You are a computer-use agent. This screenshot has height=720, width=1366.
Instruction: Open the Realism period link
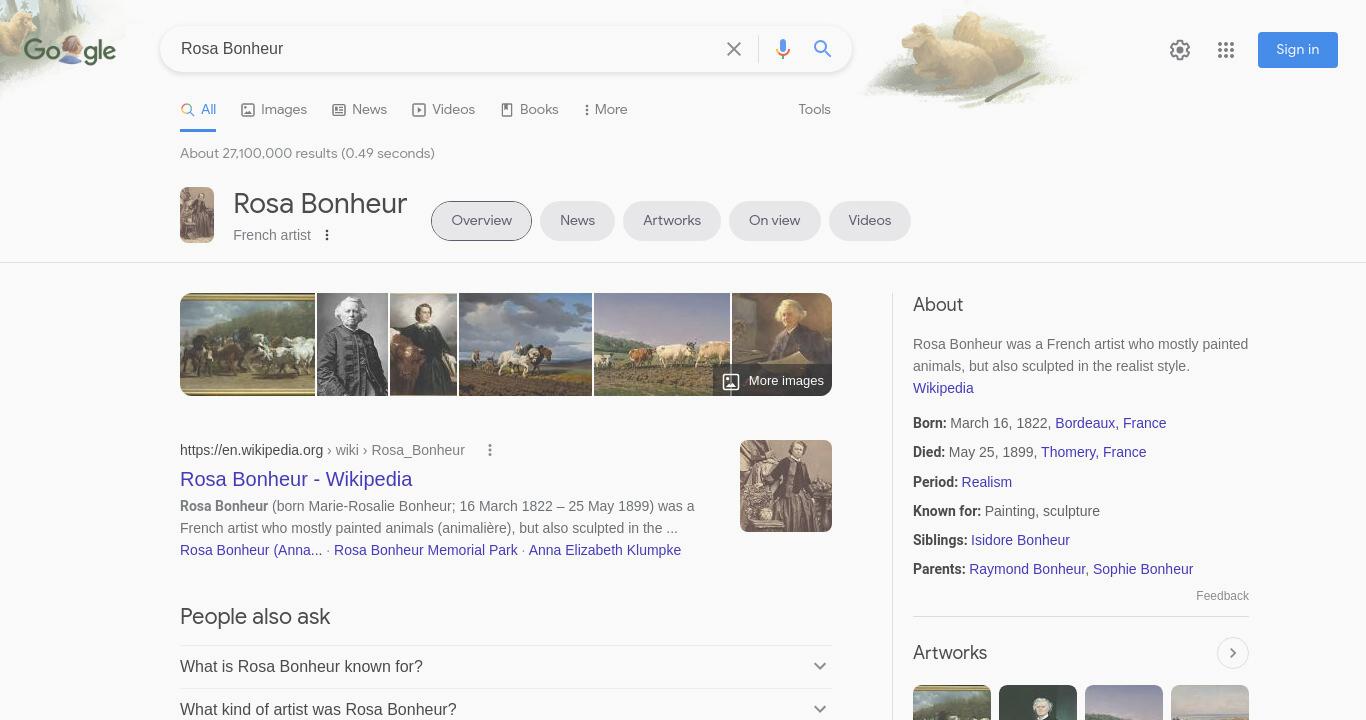986,482
